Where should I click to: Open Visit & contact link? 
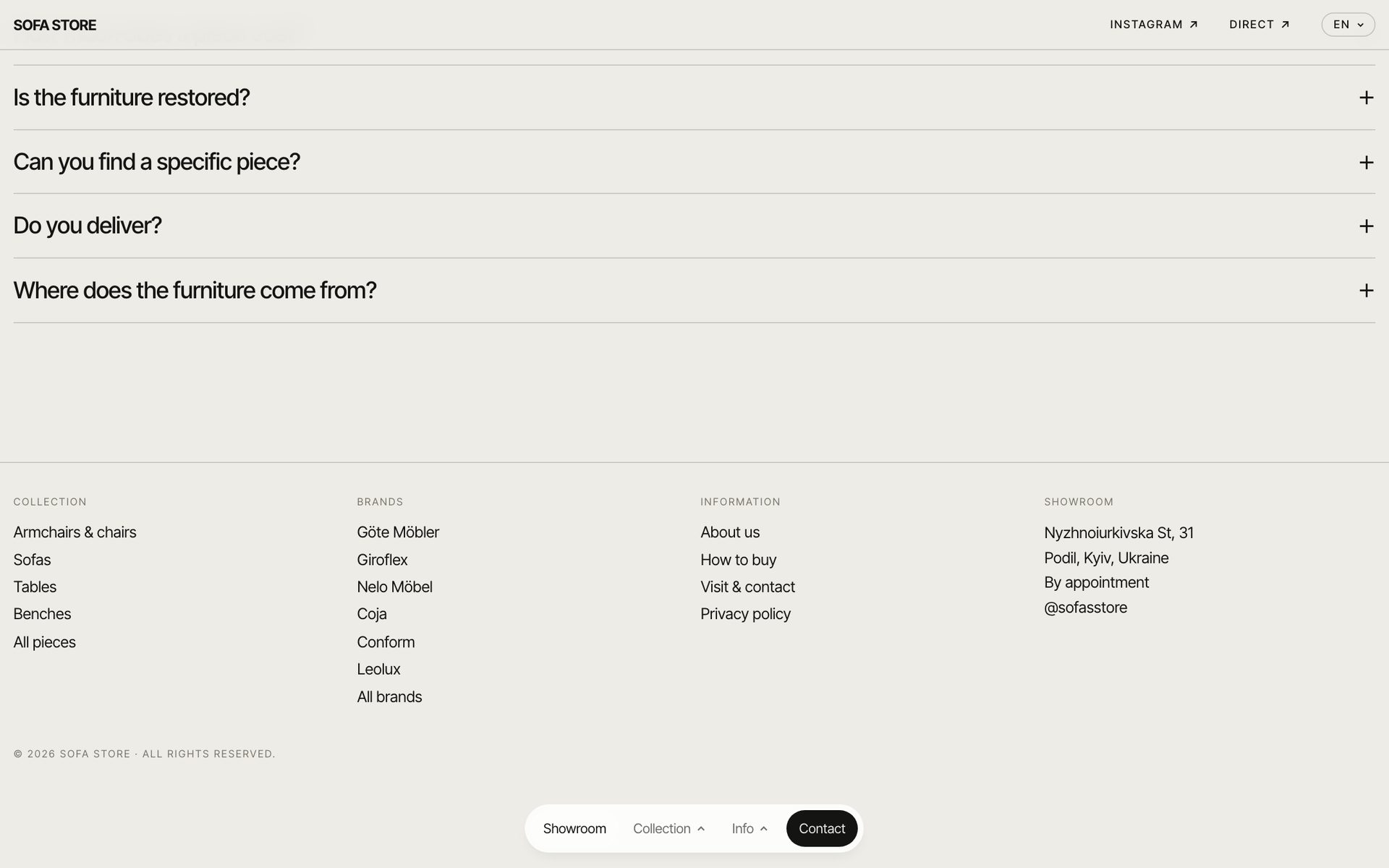click(x=747, y=587)
